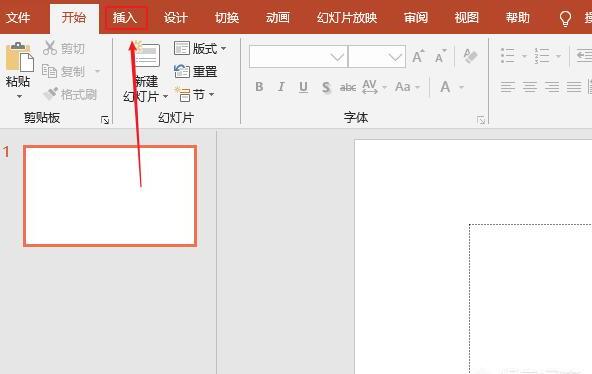This screenshot has width=592, height=374.
Task: Expand the character spacing AV dropdown arrow
Action: pos(384,88)
